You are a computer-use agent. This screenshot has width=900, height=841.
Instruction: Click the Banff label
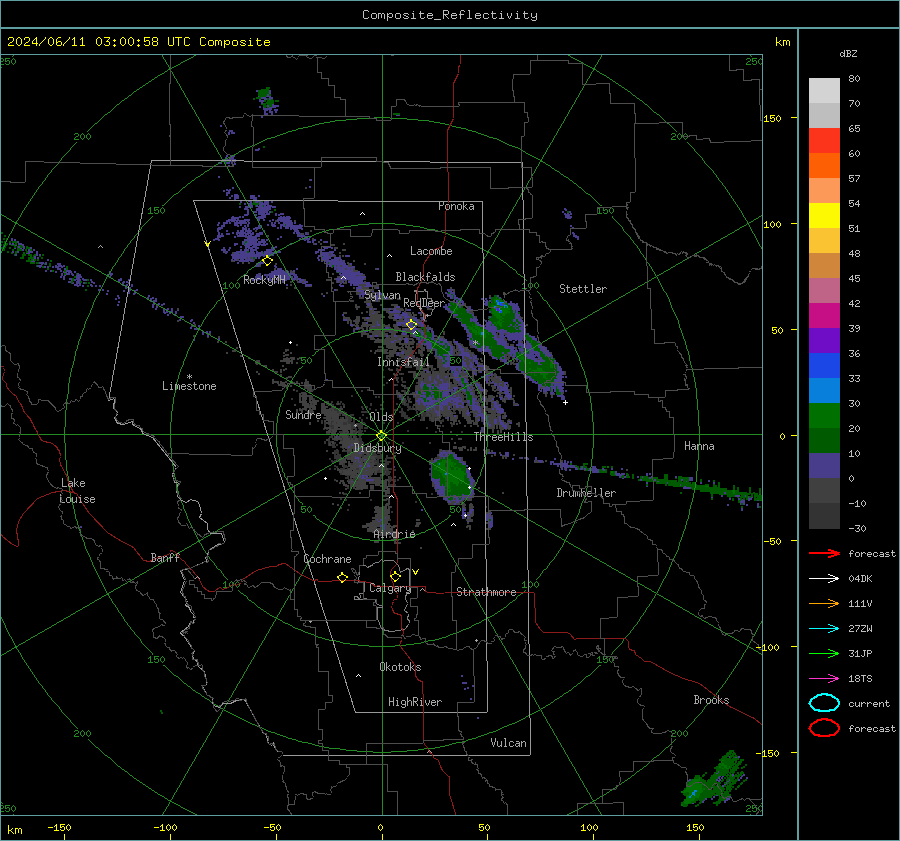coord(165,557)
